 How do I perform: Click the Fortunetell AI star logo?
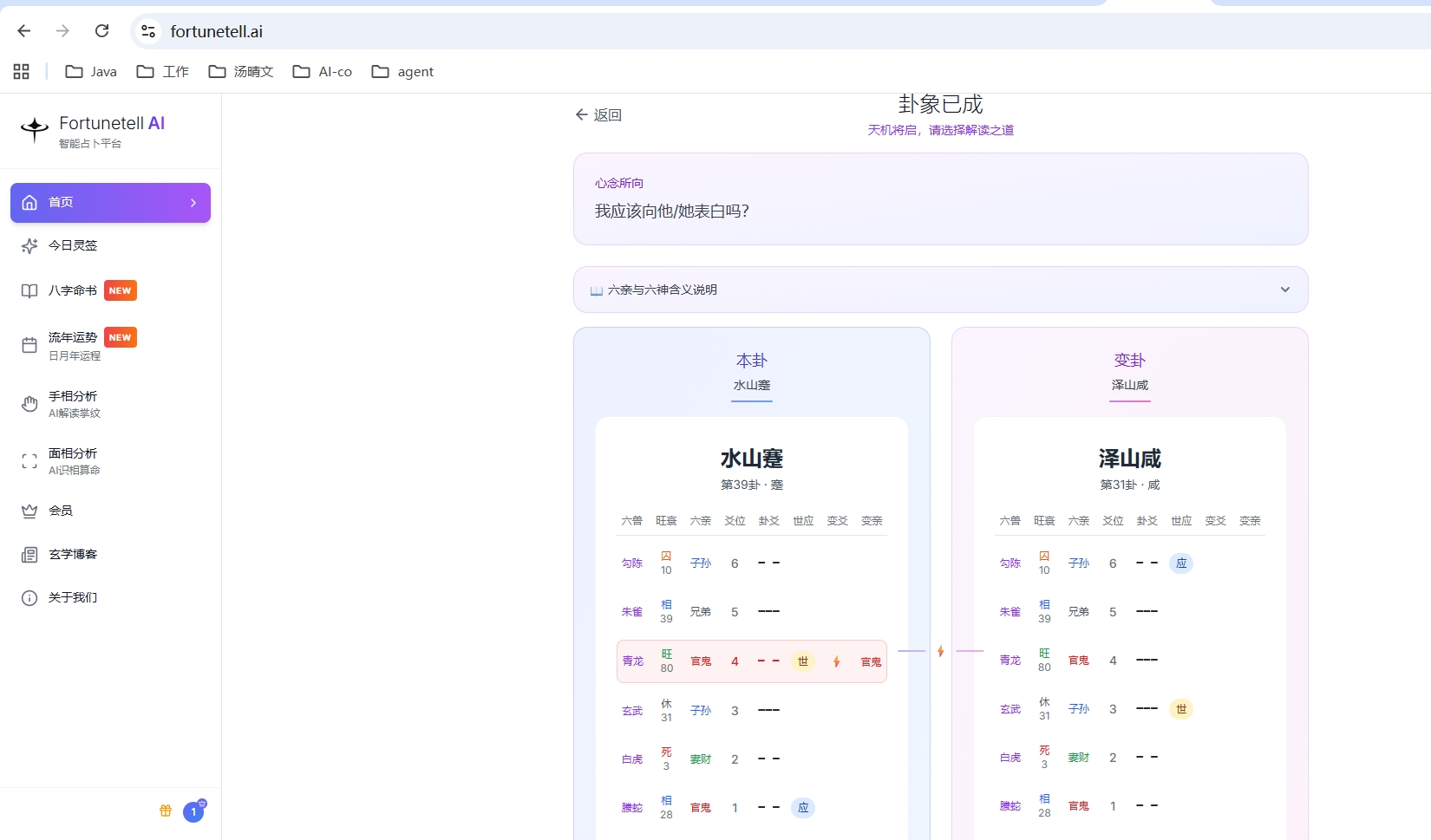[35, 130]
